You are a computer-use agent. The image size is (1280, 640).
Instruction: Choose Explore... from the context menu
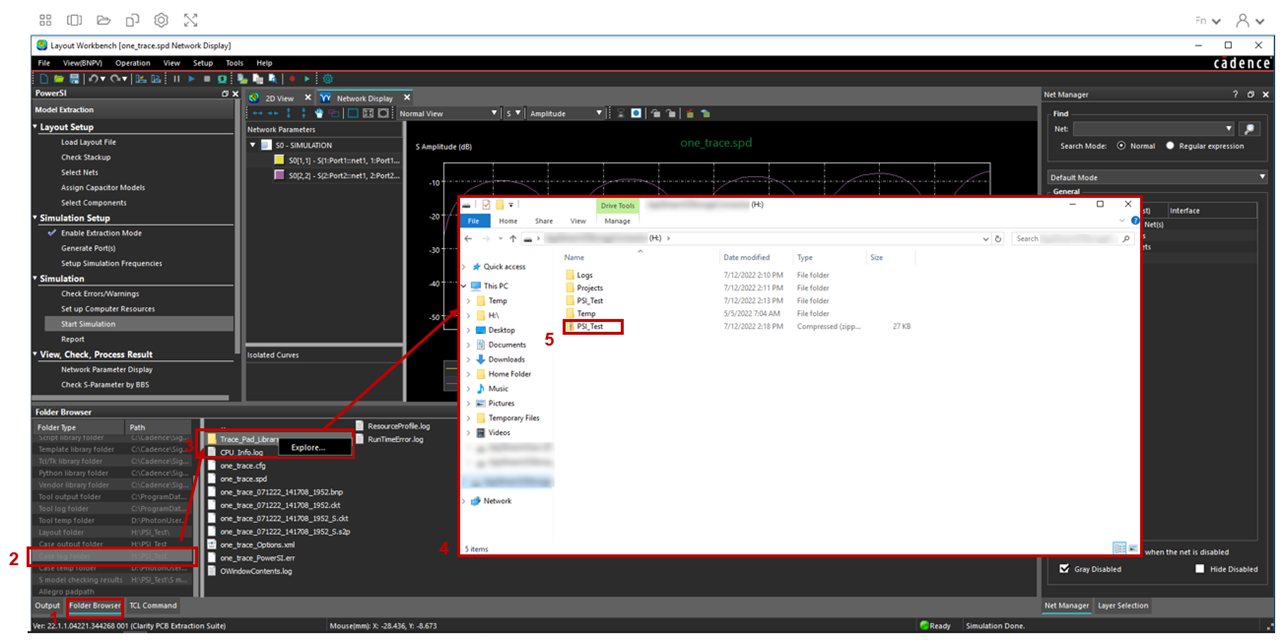coord(308,447)
